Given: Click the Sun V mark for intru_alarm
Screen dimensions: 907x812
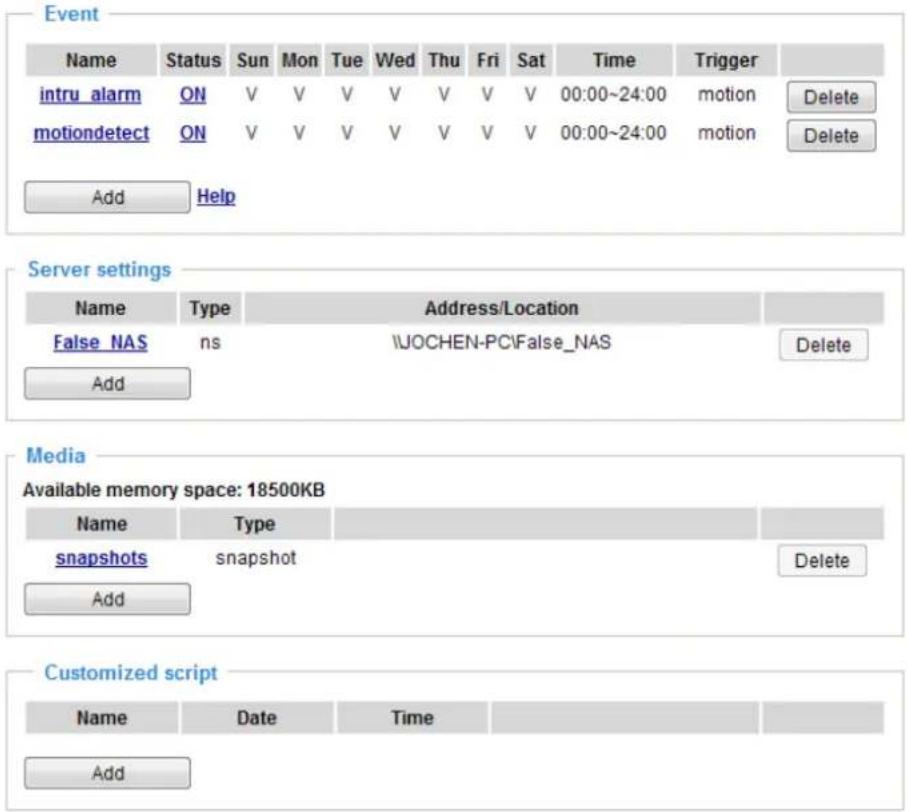Looking at the screenshot, I should click(252, 94).
